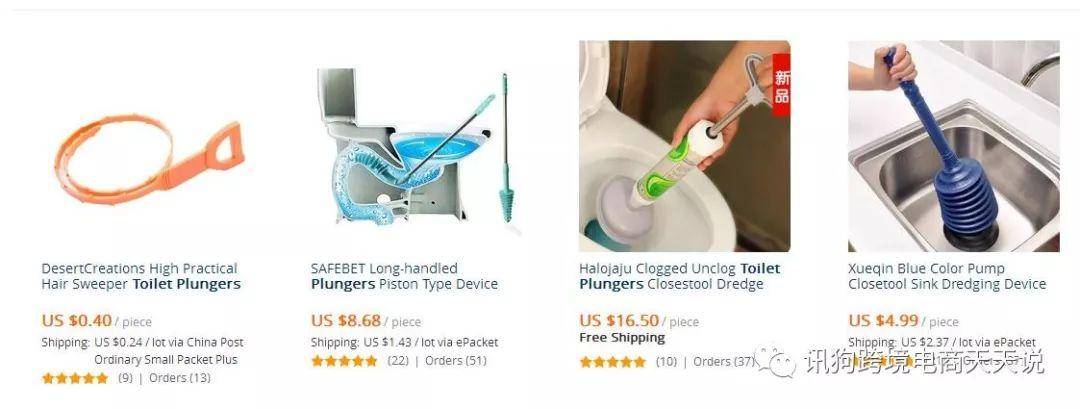Open the SAFEBET Long-handled Plungers title link
This screenshot has width=1080, height=409.
[x=404, y=276]
